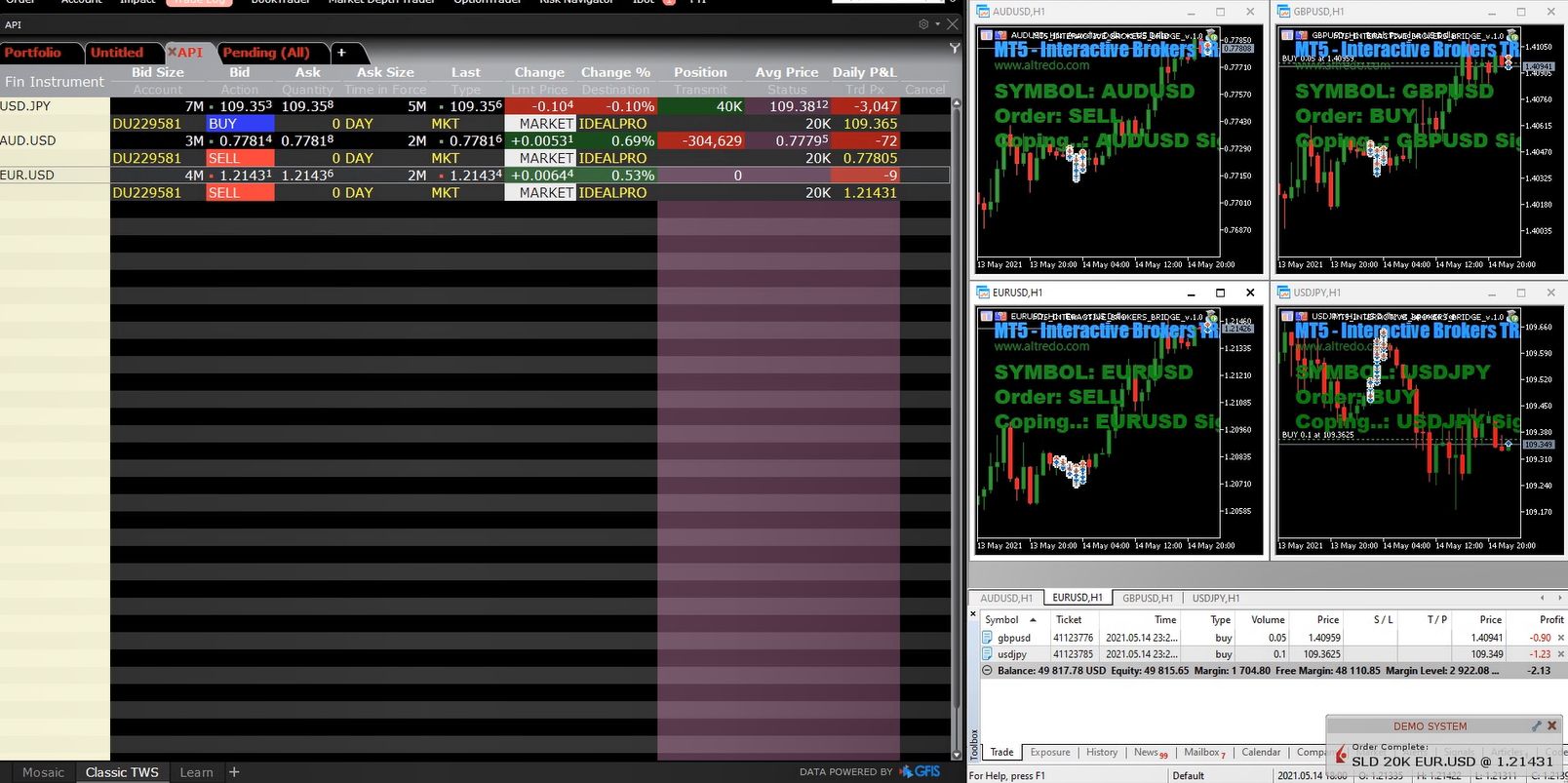The width and height of the screenshot is (1568, 783).
Task: Dismiss the DEMO SYSTEM notification popup
Action: tap(1552, 726)
